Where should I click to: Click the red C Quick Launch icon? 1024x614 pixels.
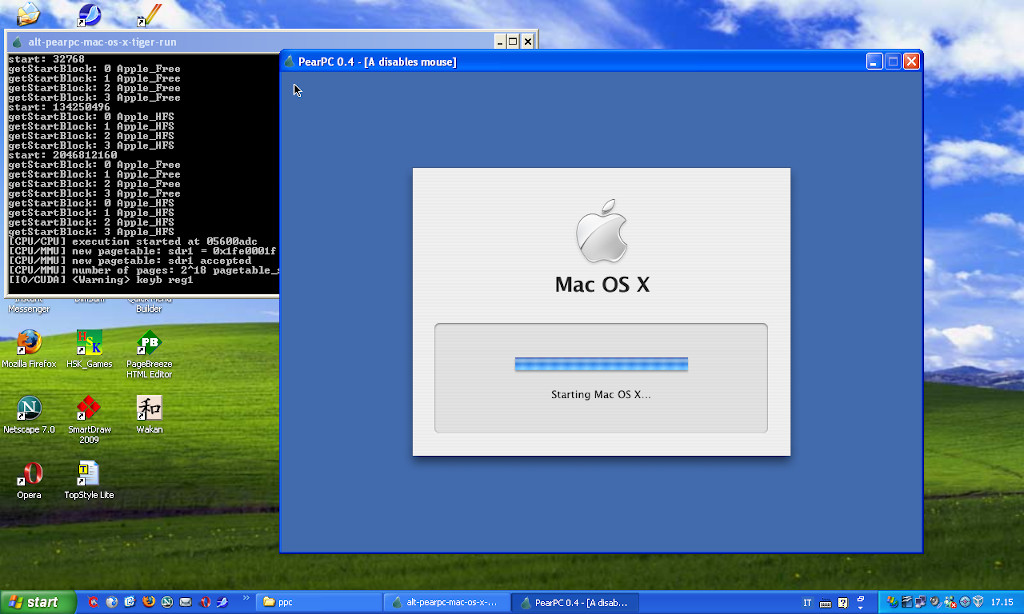[93, 602]
